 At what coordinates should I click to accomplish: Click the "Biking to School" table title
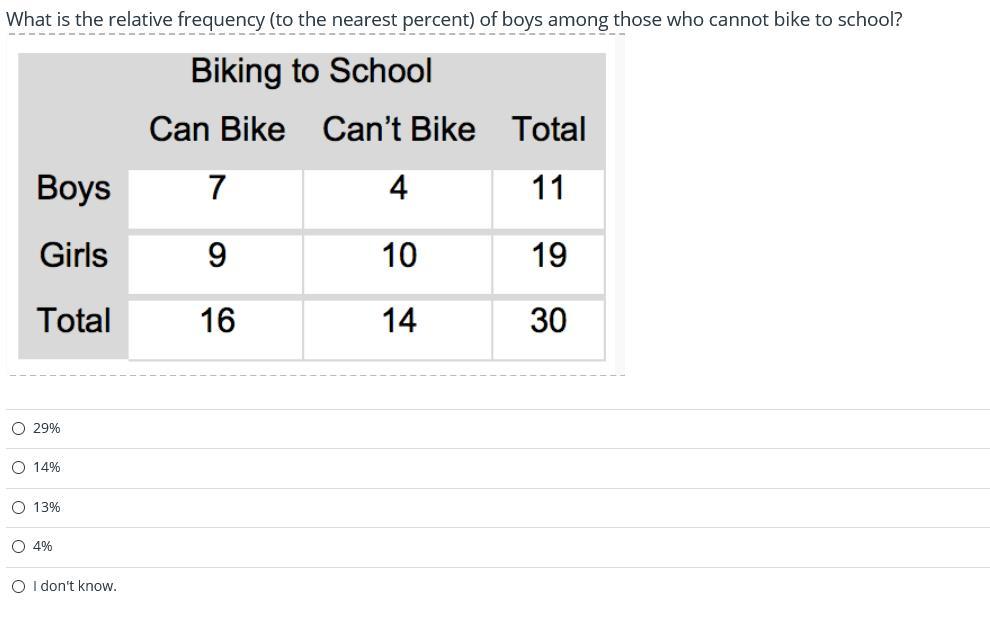point(311,71)
